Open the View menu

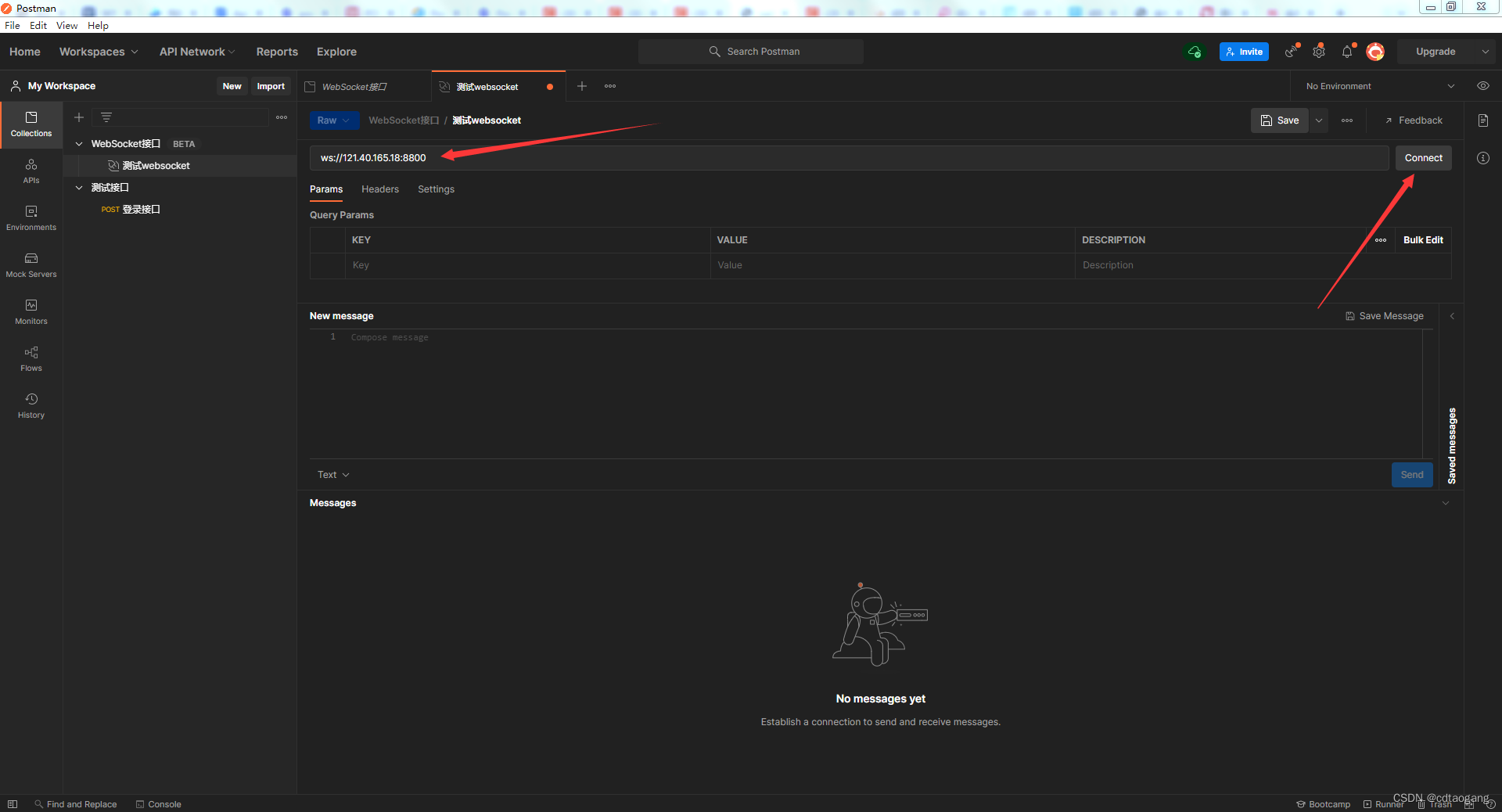click(x=66, y=26)
